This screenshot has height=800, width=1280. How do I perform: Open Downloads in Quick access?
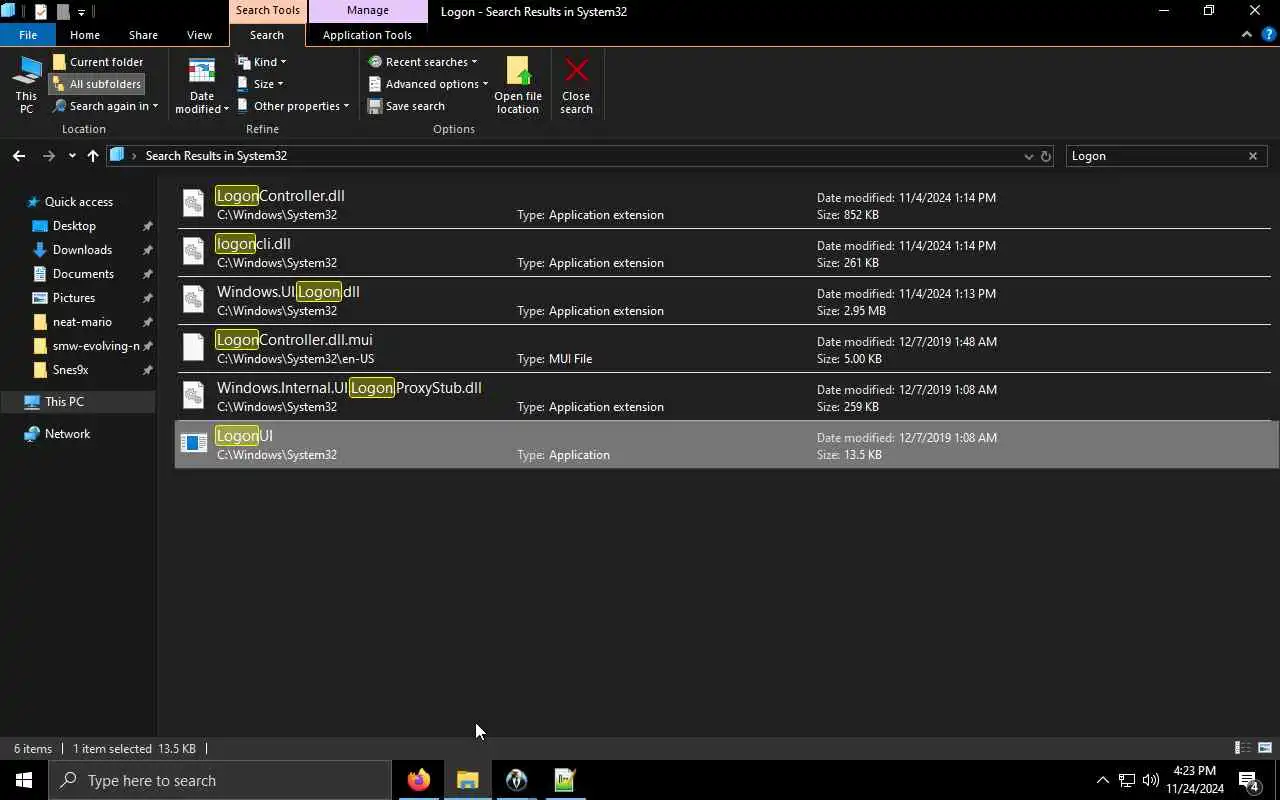click(82, 250)
